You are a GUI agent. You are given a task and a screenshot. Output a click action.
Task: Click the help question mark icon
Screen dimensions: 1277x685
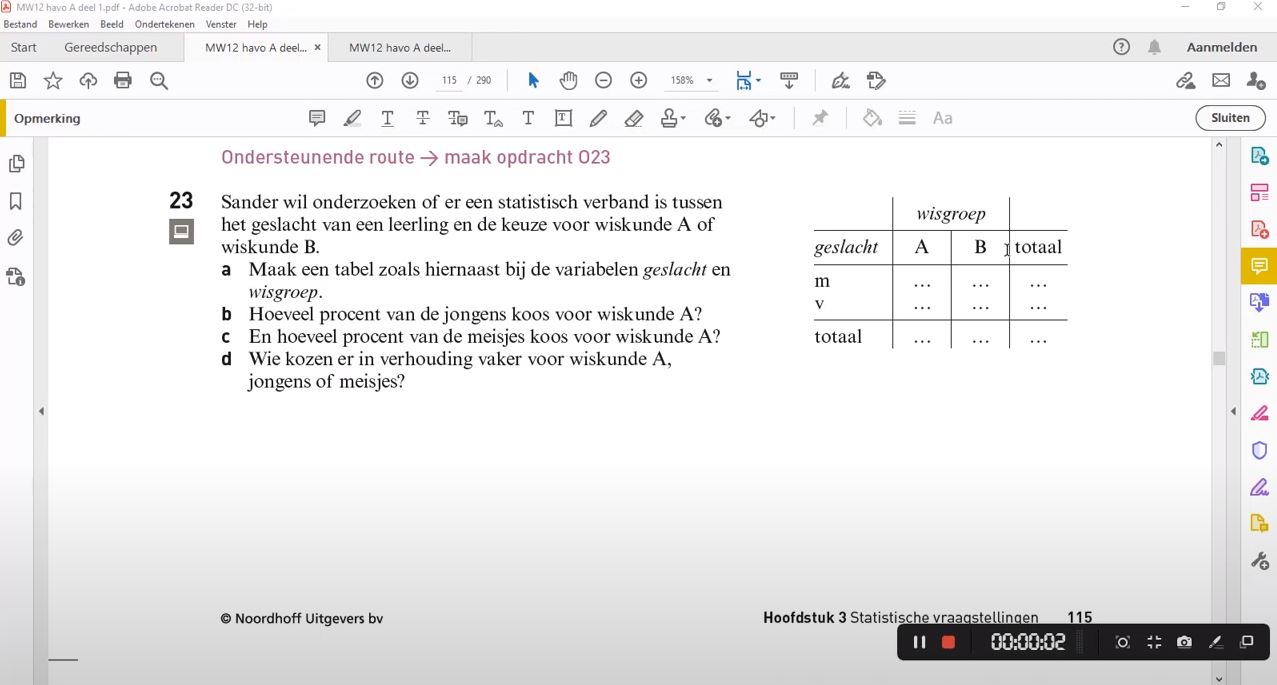(1122, 47)
